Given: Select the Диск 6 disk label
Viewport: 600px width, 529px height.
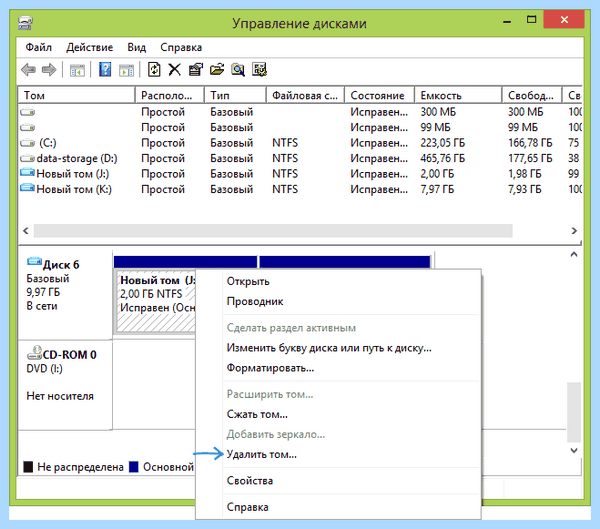Looking at the screenshot, I should pos(61,264).
